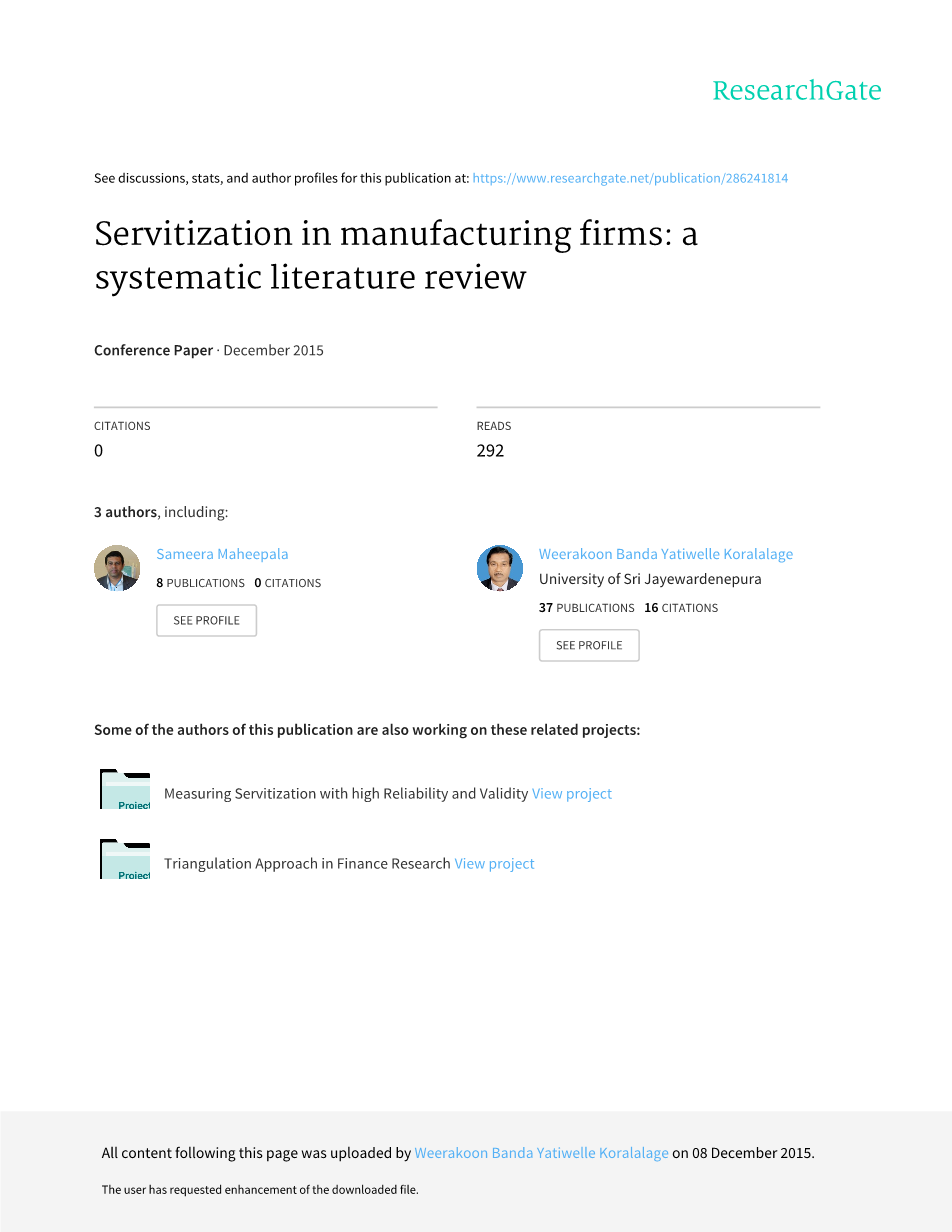Viewport: 952px width, 1232px height.
Task: Open View project for Triangulation Approach
Action: pyautogui.click(x=494, y=864)
